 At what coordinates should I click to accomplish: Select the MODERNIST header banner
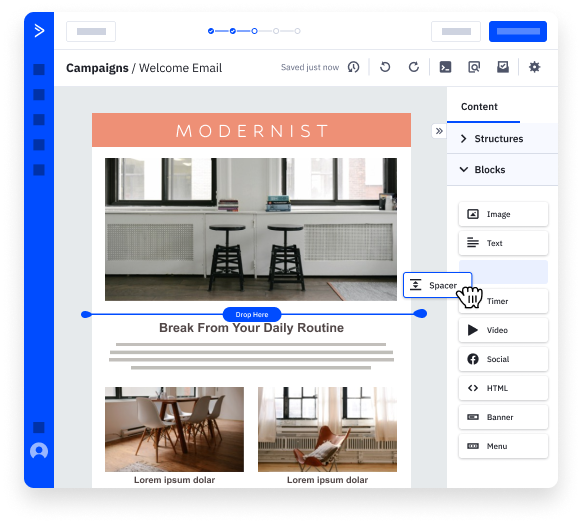251,130
